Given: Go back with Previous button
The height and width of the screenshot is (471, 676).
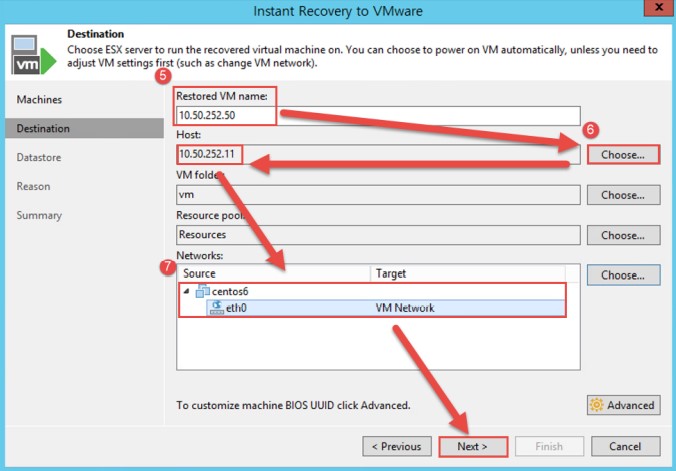Looking at the screenshot, I should point(397,446).
